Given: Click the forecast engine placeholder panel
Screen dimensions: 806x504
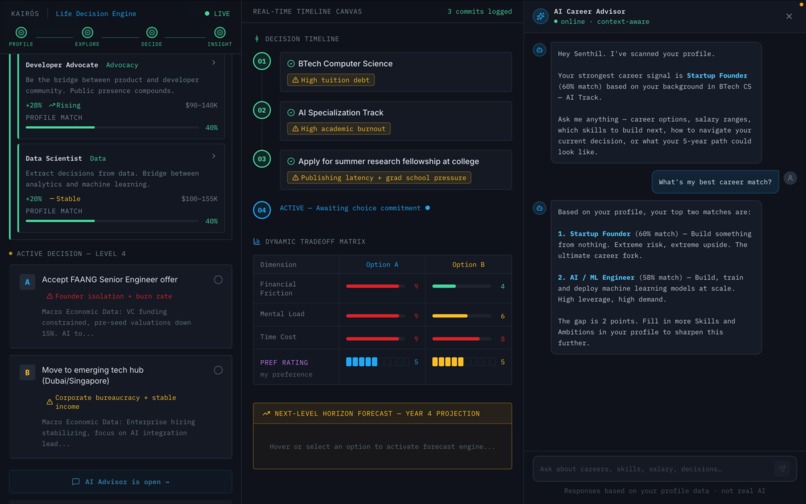Looking at the screenshot, I should pyautogui.click(x=382, y=446).
